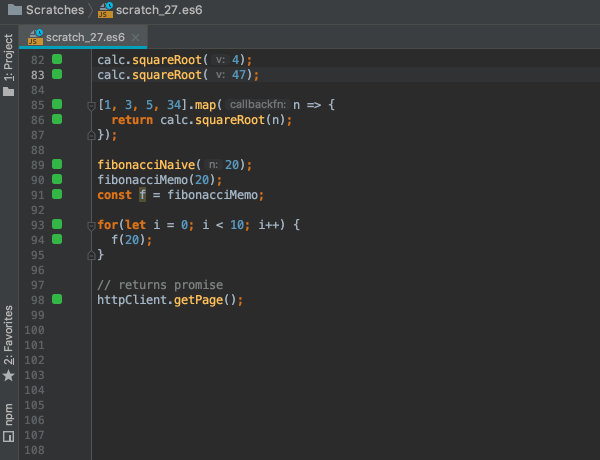600x460 pixels.
Task: Click line number 84 in the gutter
Action: [x=38, y=90]
